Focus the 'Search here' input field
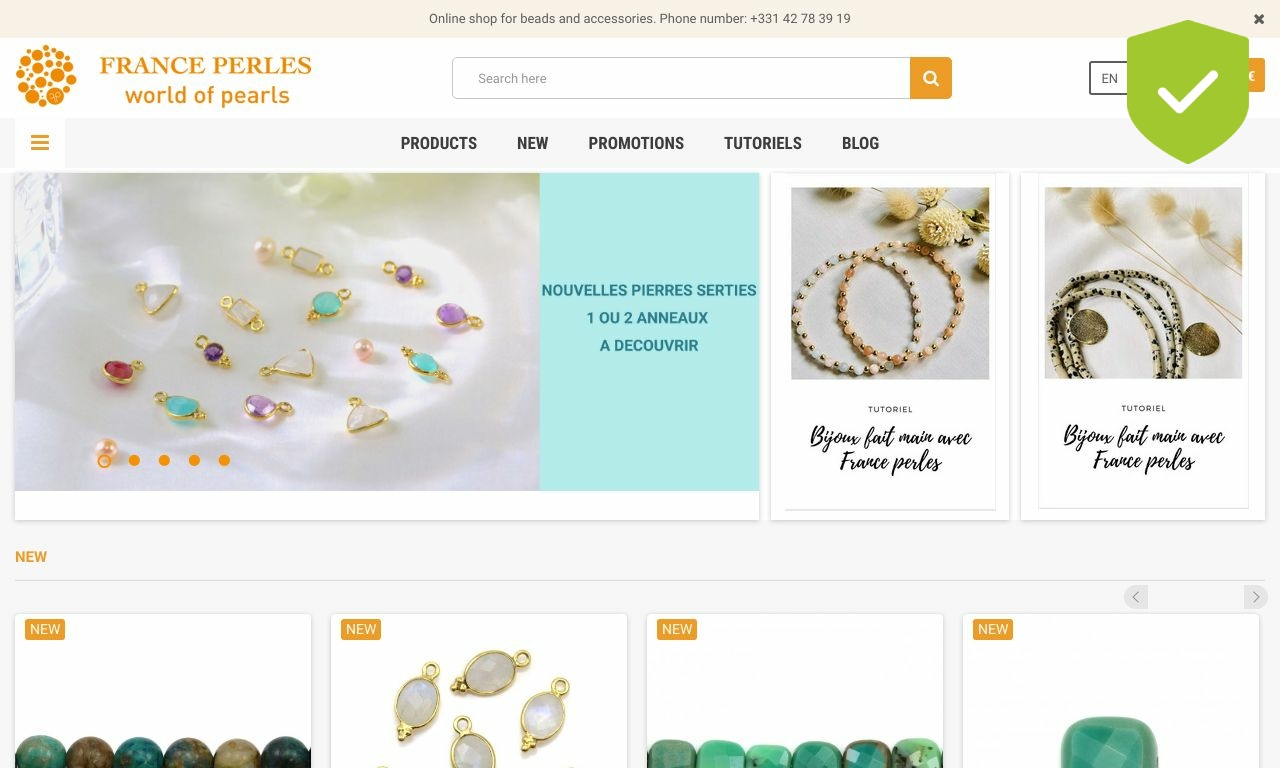 [681, 78]
